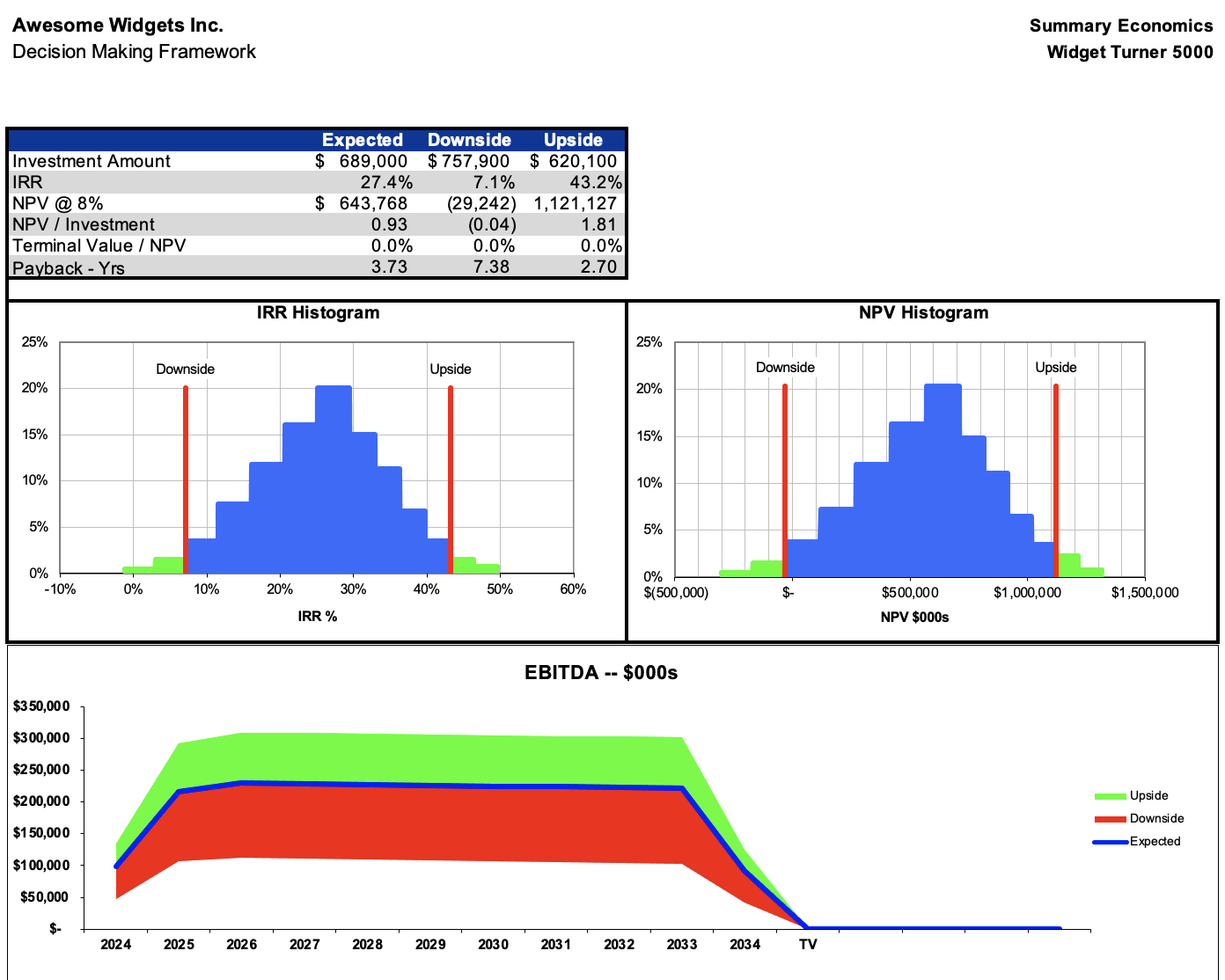The height and width of the screenshot is (980, 1225).
Task: Click the Summary Economics heading
Action: pyautogui.click(x=1121, y=26)
